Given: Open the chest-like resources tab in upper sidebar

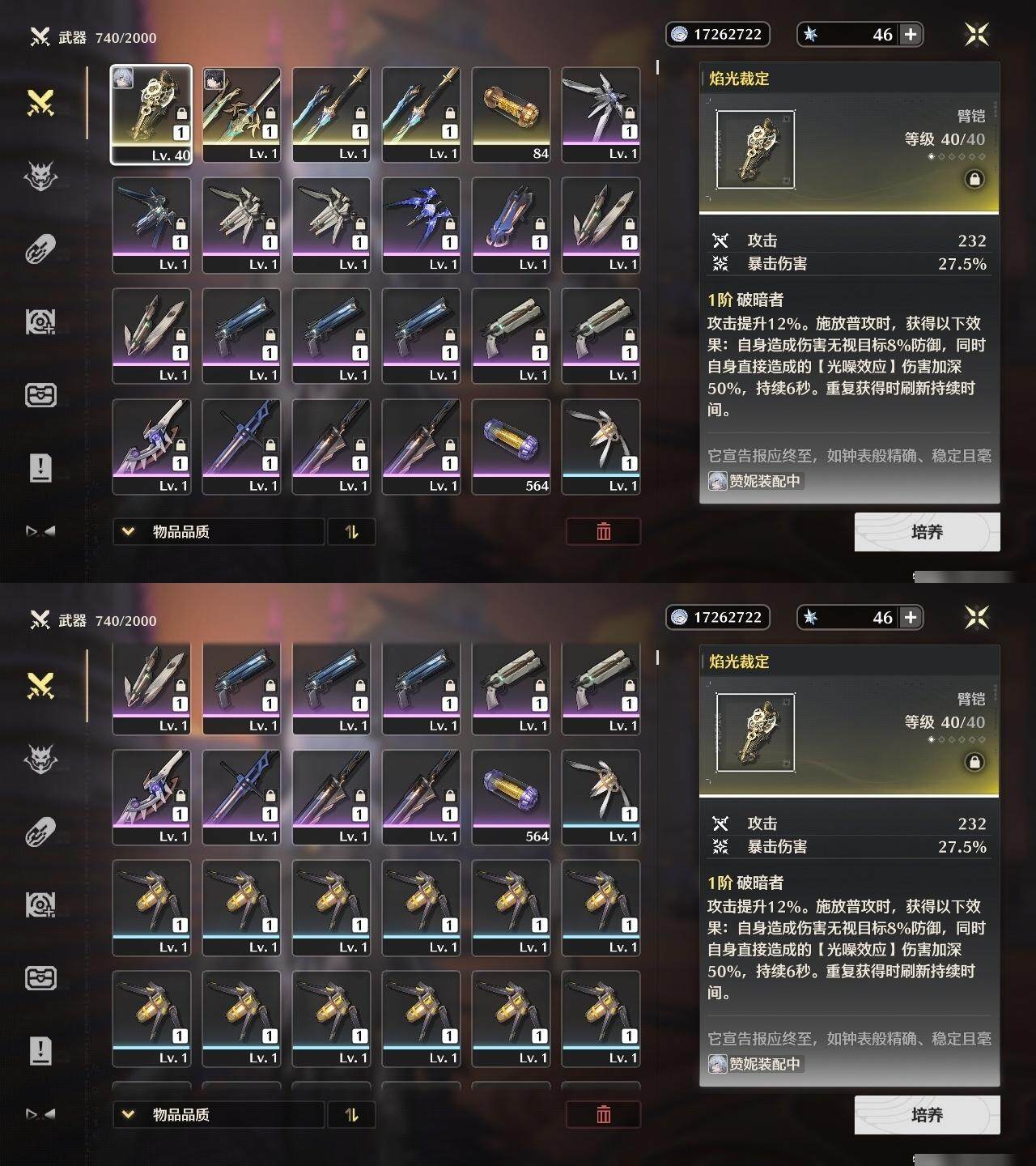Looking at the screenshot, I should (x=40, y=395).
